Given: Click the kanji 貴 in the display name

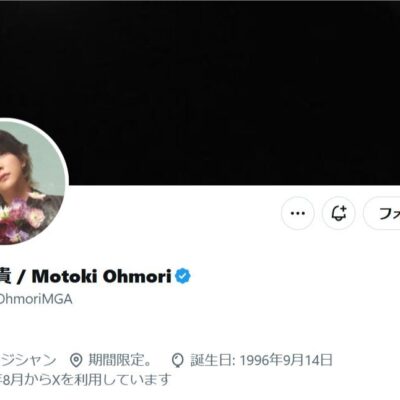Looking at the screenshot, I should pos(5,277).
